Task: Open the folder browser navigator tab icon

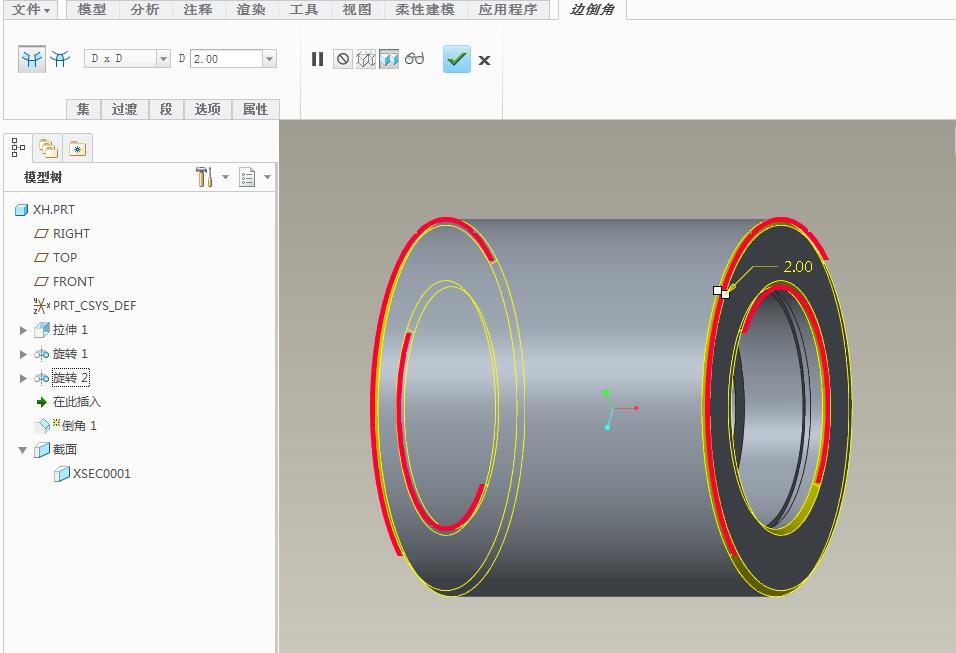Action: coord(48,148)
